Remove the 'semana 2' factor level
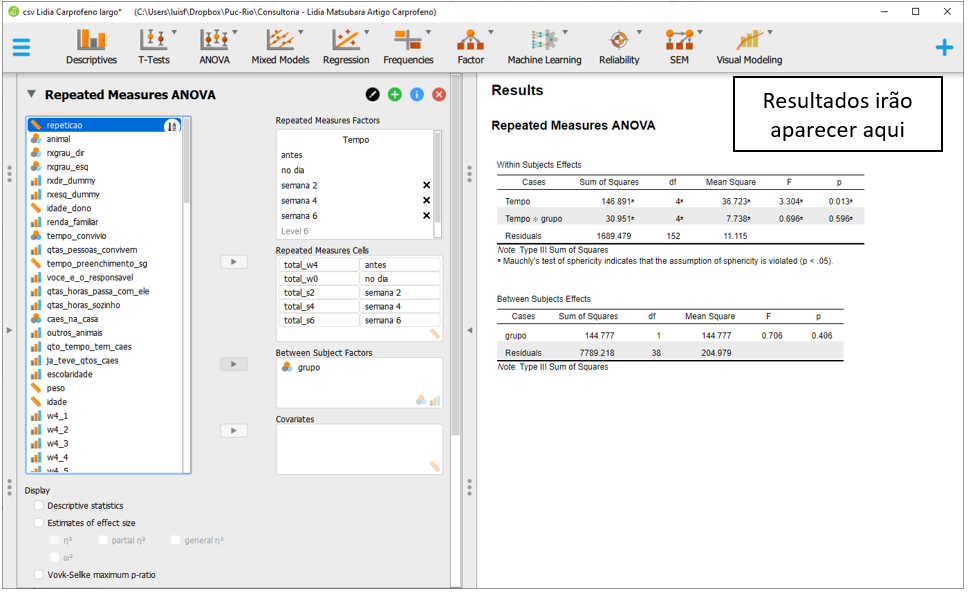Screen dimensions: 968x593 (426, 186)
